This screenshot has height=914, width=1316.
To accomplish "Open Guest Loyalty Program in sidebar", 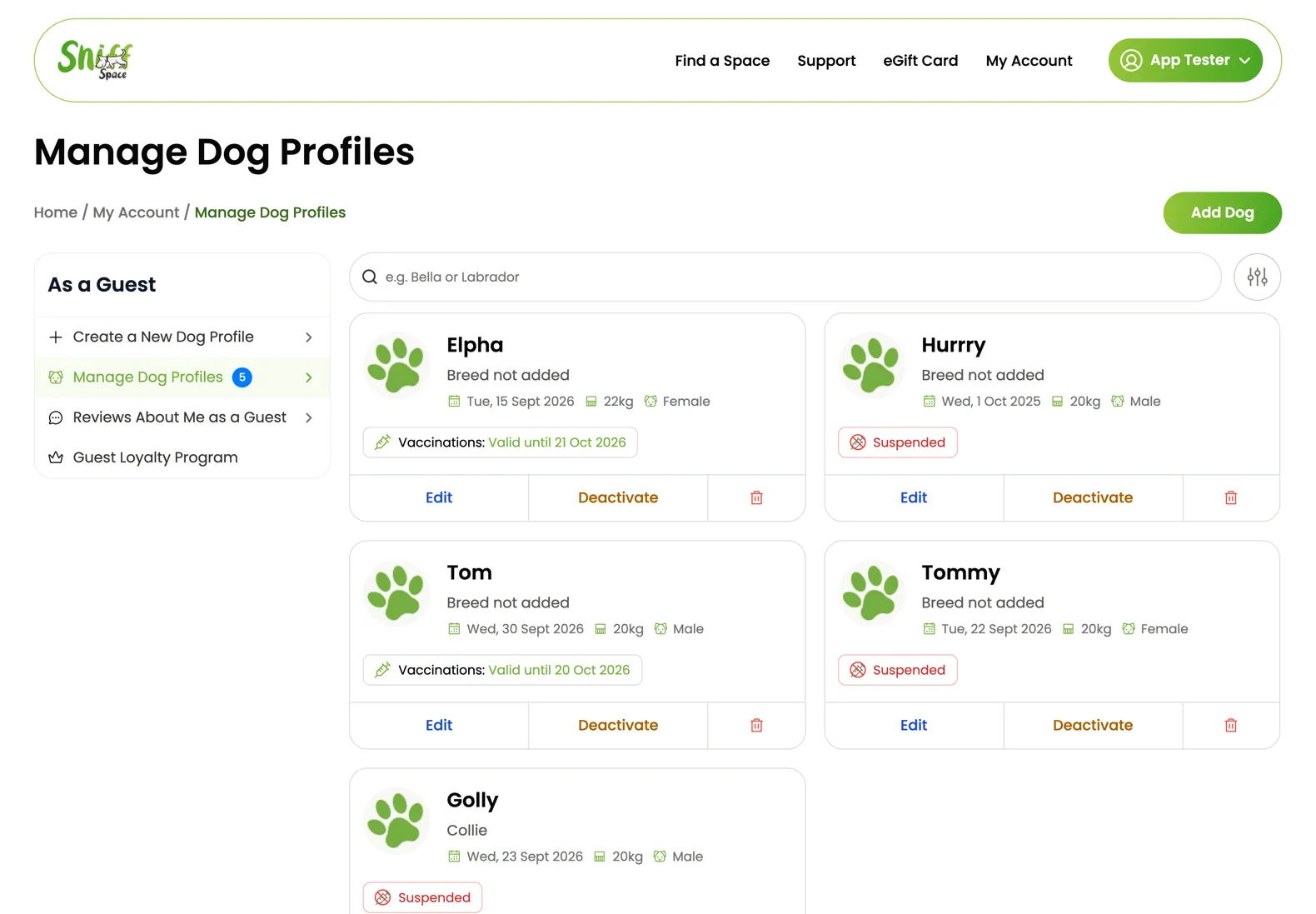I will 182,457.
